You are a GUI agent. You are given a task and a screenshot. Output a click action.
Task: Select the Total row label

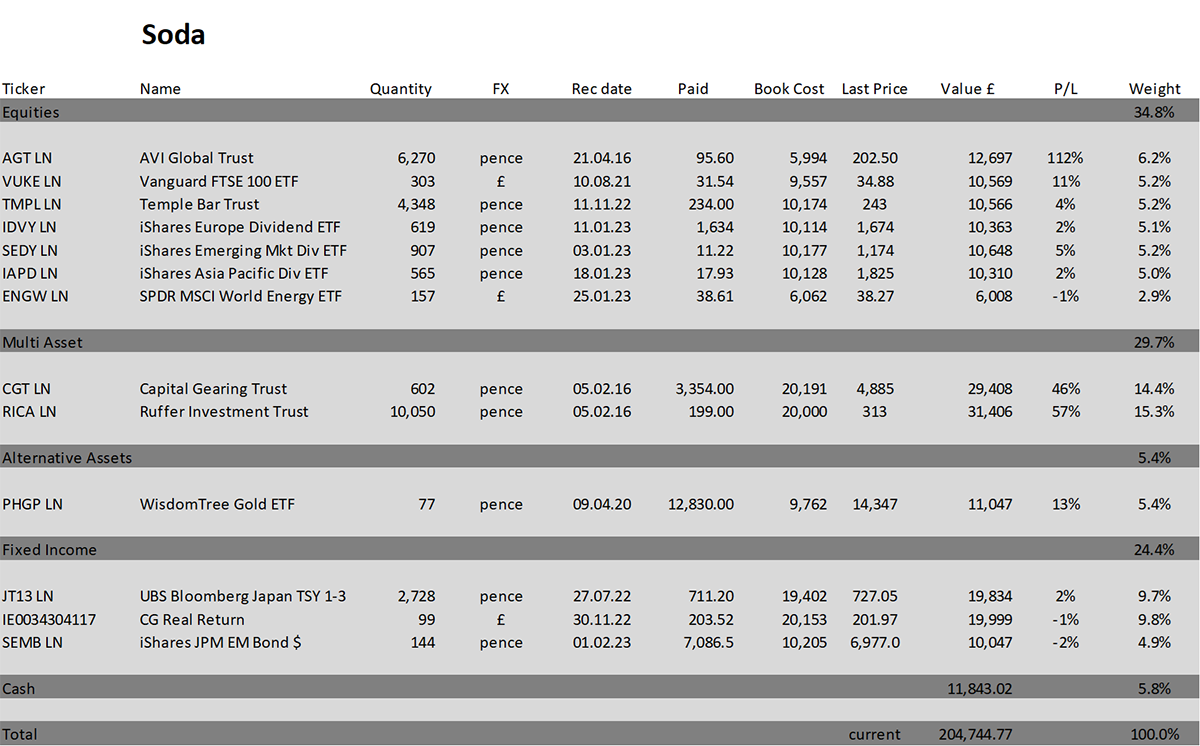20,734
